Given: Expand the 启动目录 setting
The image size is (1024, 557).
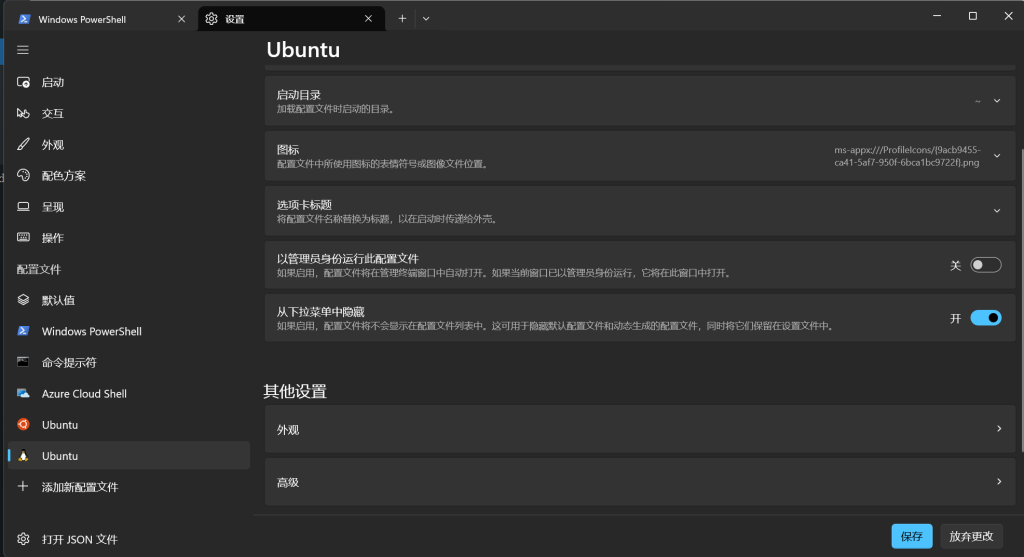Looking at the screenshot, I should 996,101.
